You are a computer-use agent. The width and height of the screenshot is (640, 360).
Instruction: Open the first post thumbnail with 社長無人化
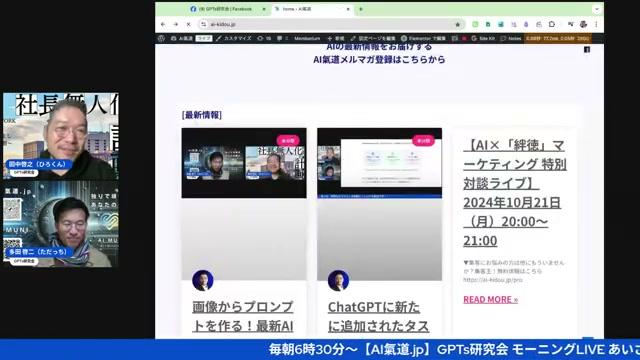tap(244, 163)
